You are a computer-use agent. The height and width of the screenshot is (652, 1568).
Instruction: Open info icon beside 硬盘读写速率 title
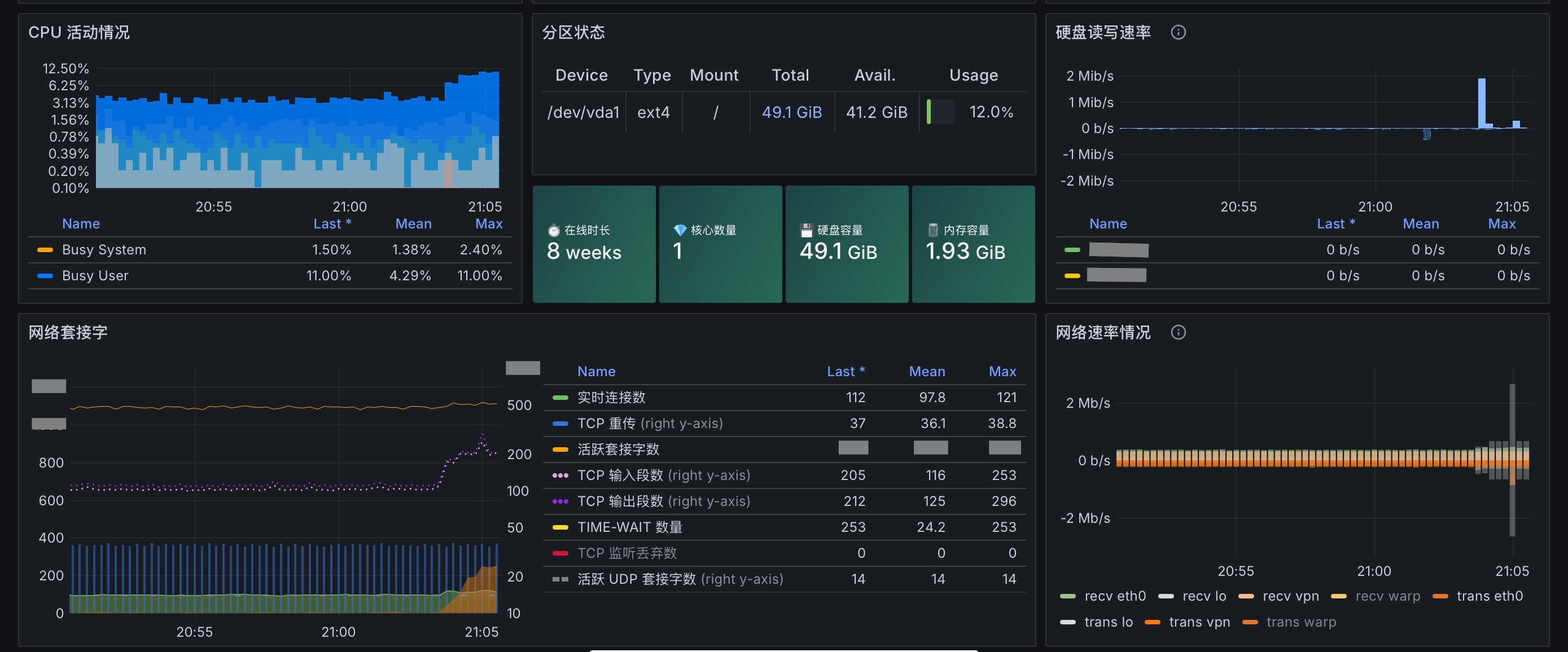pyautogui.click(x=1178, y=32)
